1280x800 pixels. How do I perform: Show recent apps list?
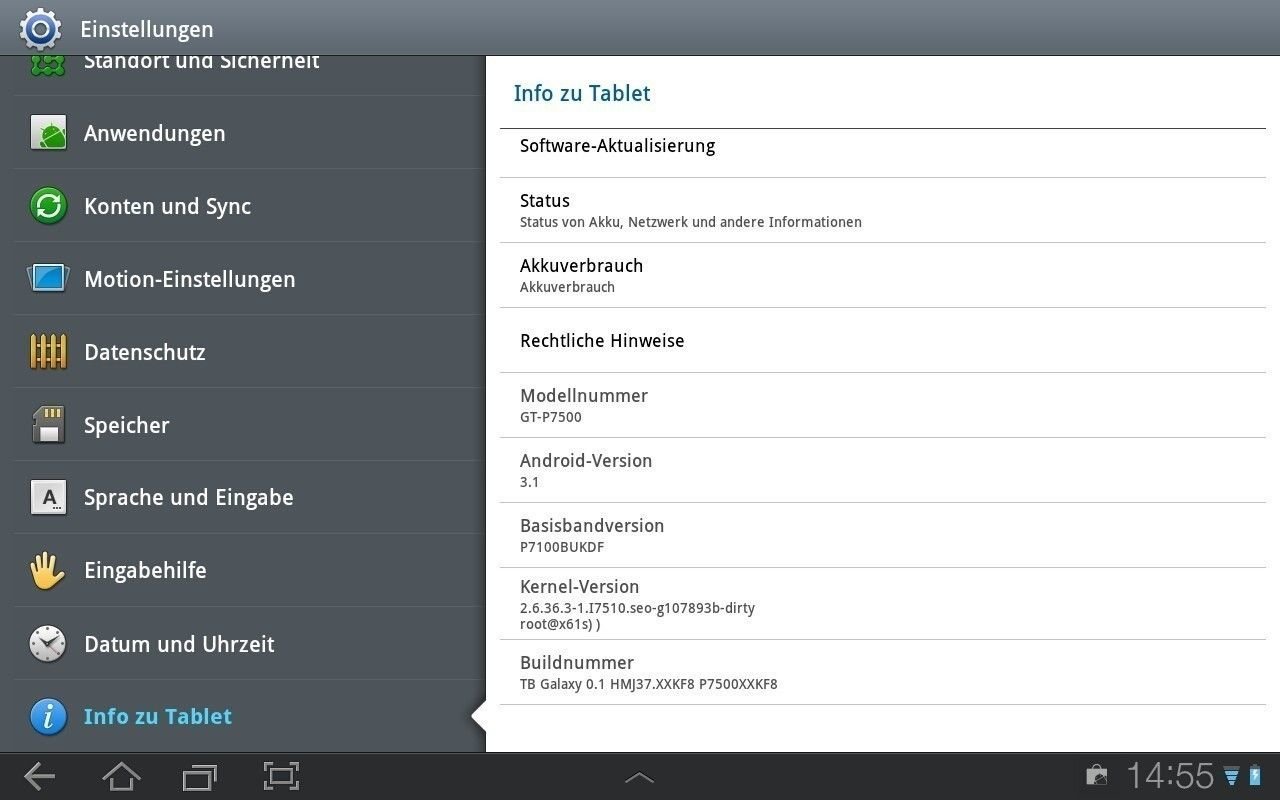click(x=200, y=776)
